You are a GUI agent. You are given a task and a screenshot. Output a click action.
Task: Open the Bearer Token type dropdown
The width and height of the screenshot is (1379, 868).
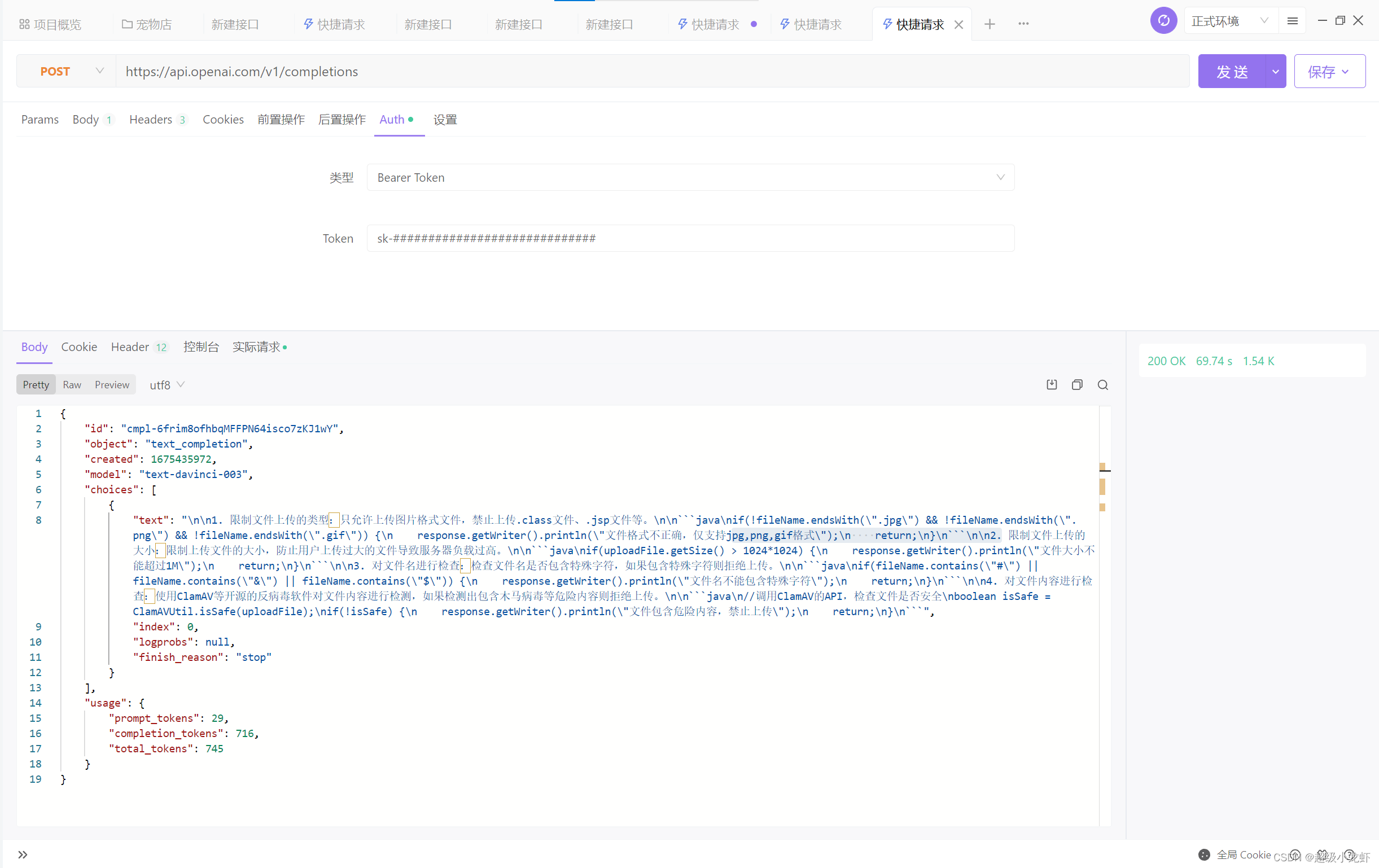click(690, 177)
